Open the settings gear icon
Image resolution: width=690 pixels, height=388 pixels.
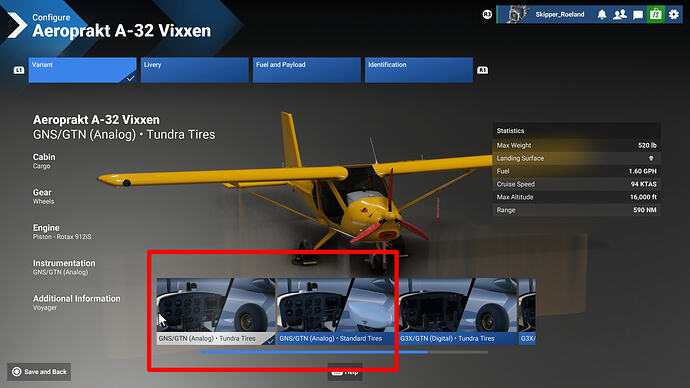(x=674, y=15)
